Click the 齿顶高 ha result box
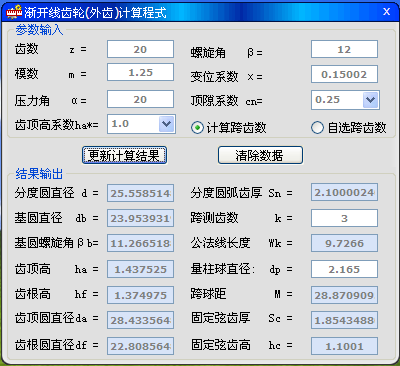This screenshot has width=400, height=366. click(x=140, y=269)
